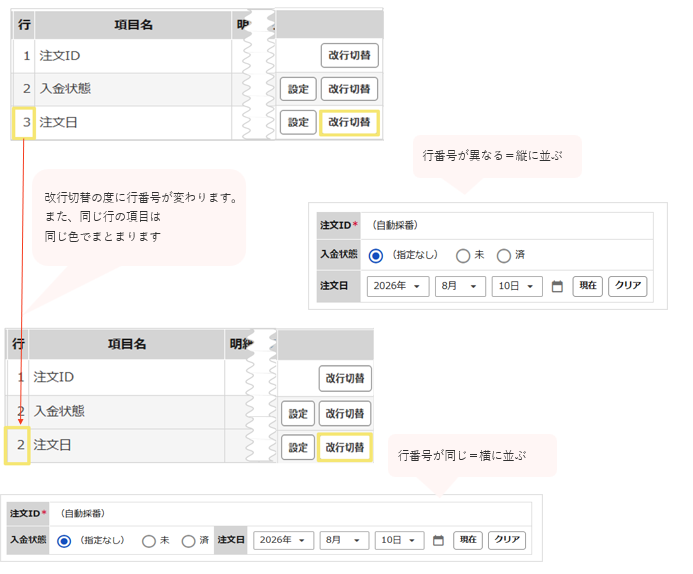Click 入金状態 label in the side-by-side form
This screenshot has height=574, width=693.
(28, 540)
